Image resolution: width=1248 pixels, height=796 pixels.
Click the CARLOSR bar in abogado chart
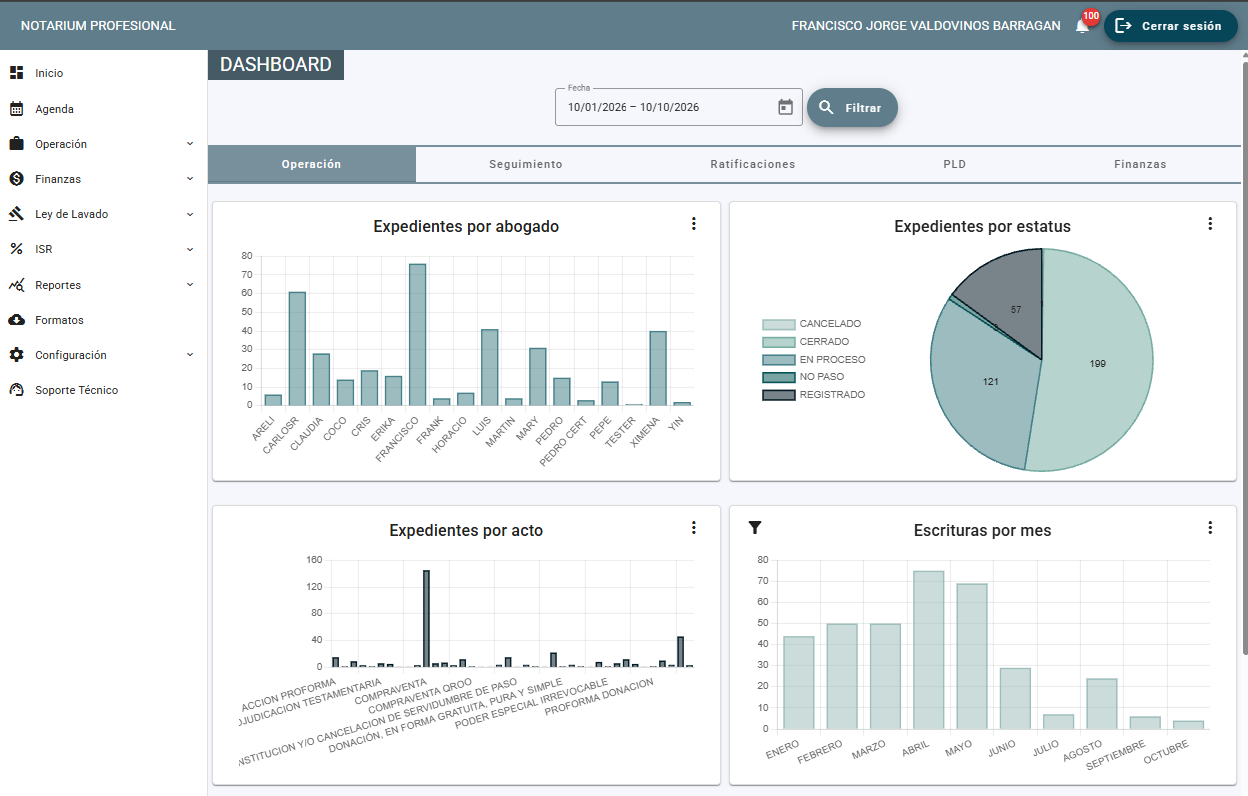click(x=297, y=349)
